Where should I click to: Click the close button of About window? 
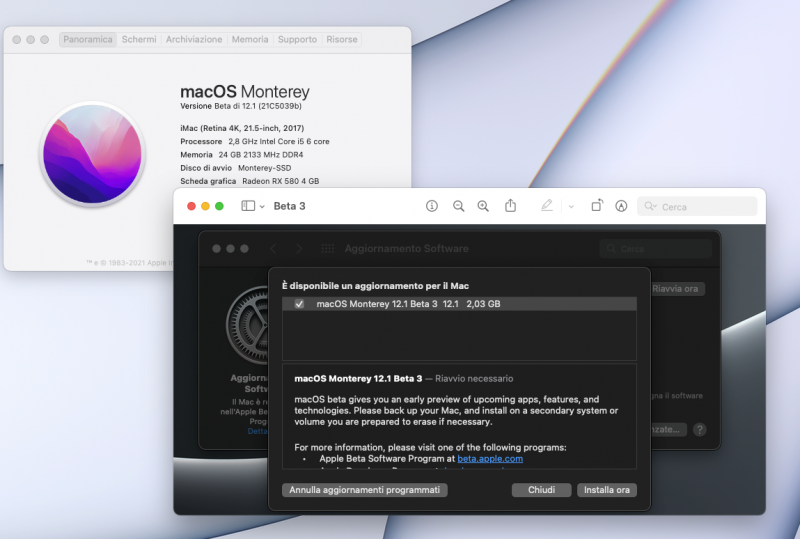(16, 40)
